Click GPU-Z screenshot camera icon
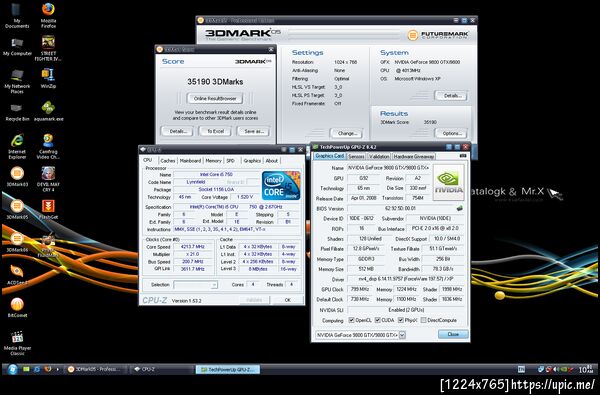The height and width of the screenshot is (395, 600). point(463,156)
